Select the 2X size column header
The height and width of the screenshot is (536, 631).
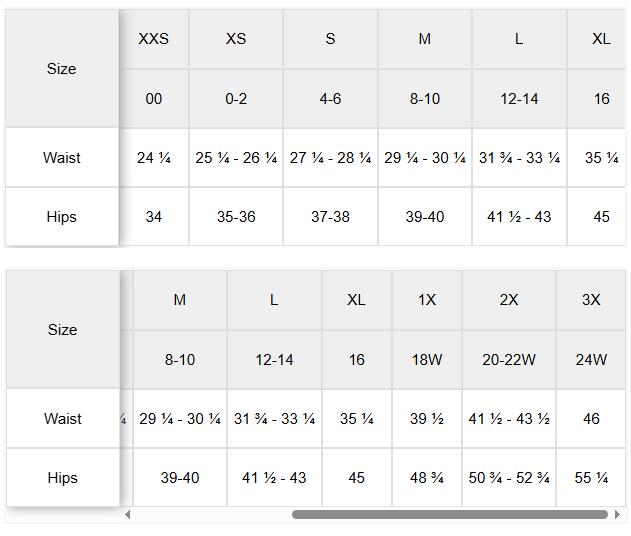pyautogui.click(x=509, y=300)
